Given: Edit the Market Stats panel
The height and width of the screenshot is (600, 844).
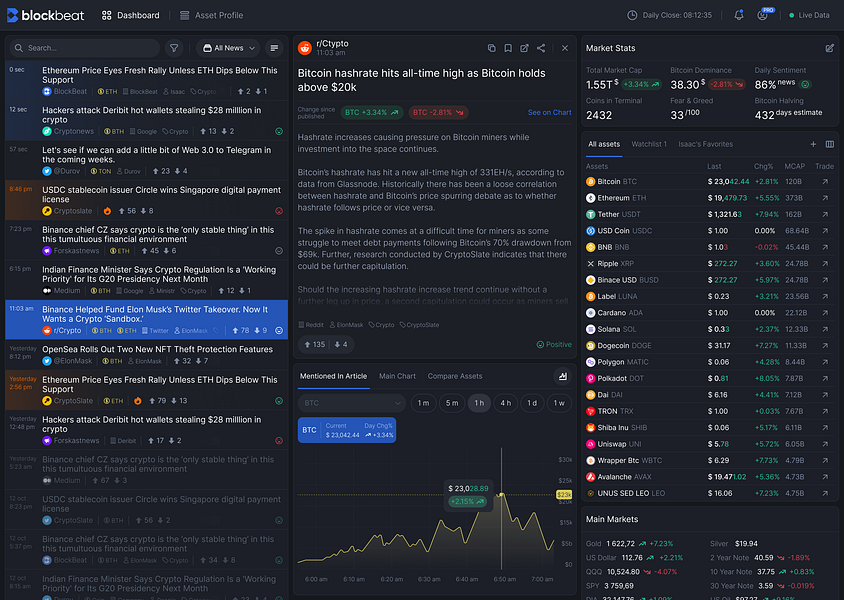Looking at the screenshot, I should point(829,48).
